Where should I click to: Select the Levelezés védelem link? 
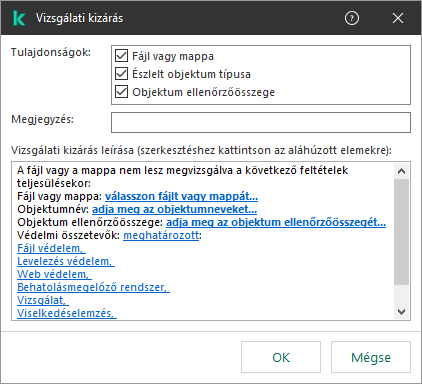pos(66,261)
